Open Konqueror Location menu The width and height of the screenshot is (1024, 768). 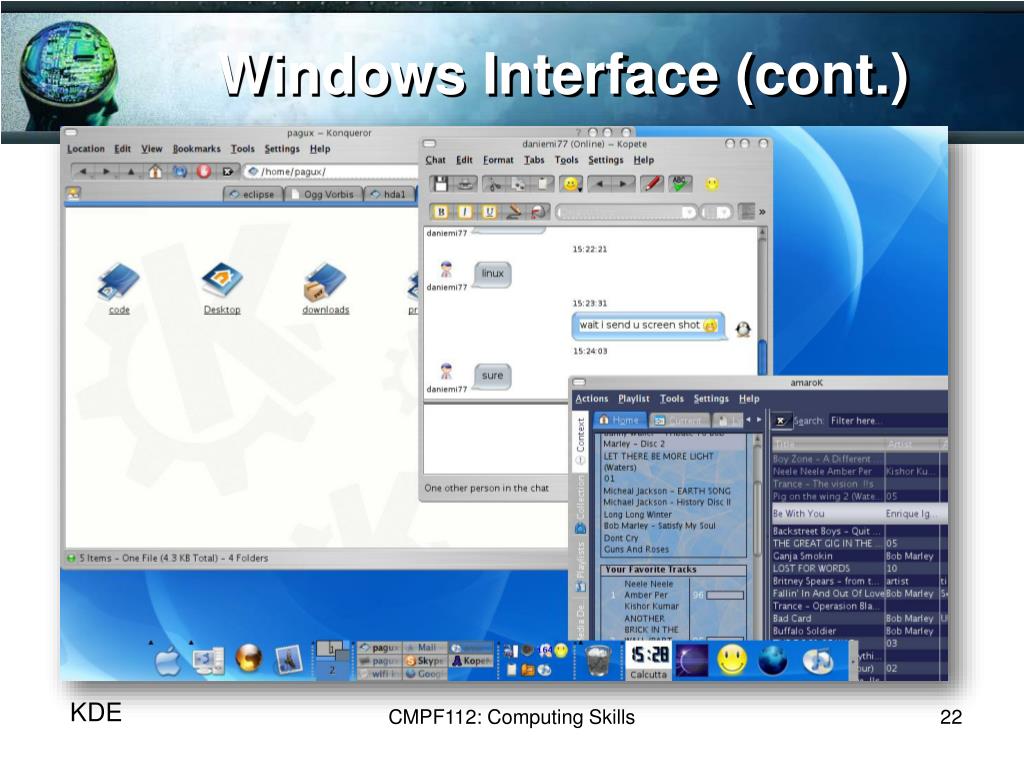(x=86, y=149)
